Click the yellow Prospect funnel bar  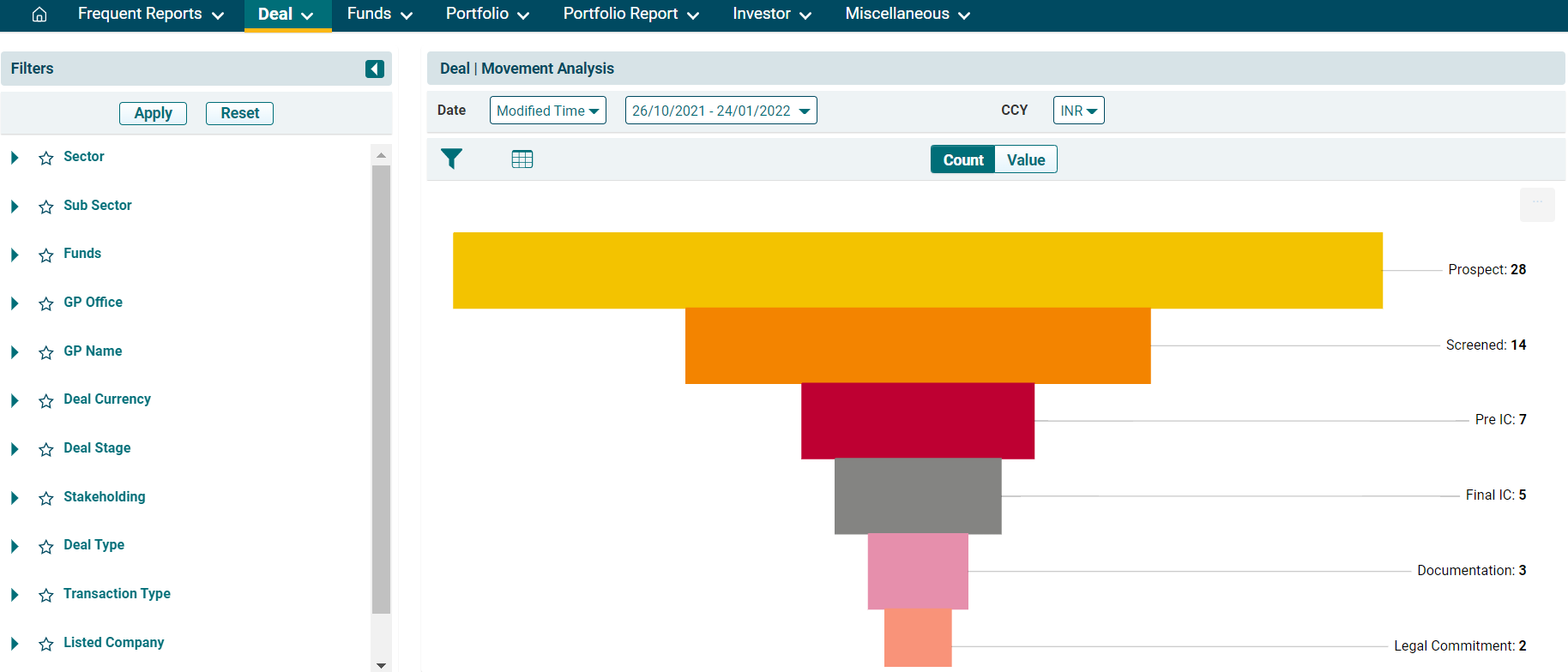click(x=917, y=270)
